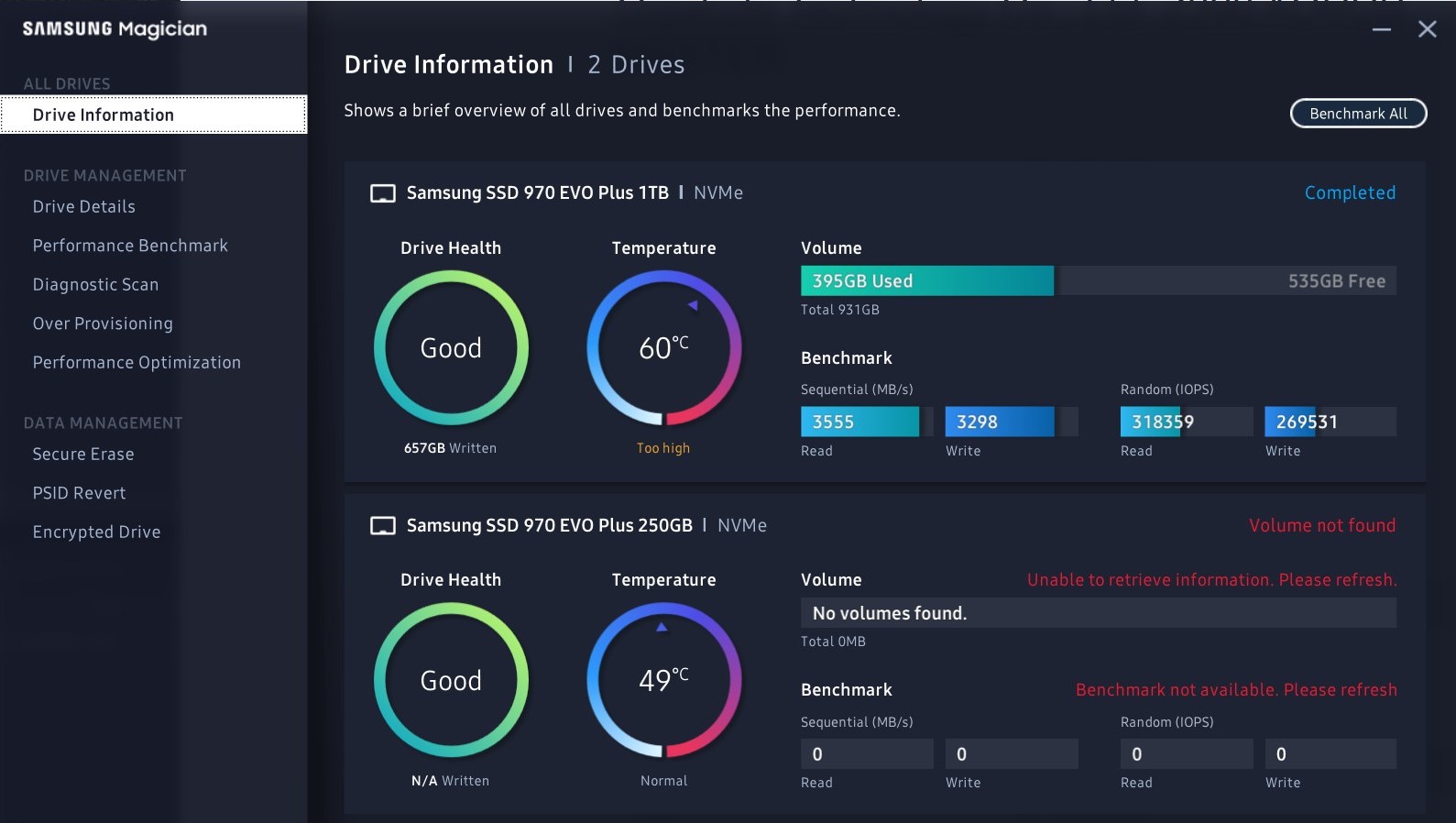Viewport: 1456px width, 823px height.
Task: Click random write 269531 bar
Action: (1330, 422)
